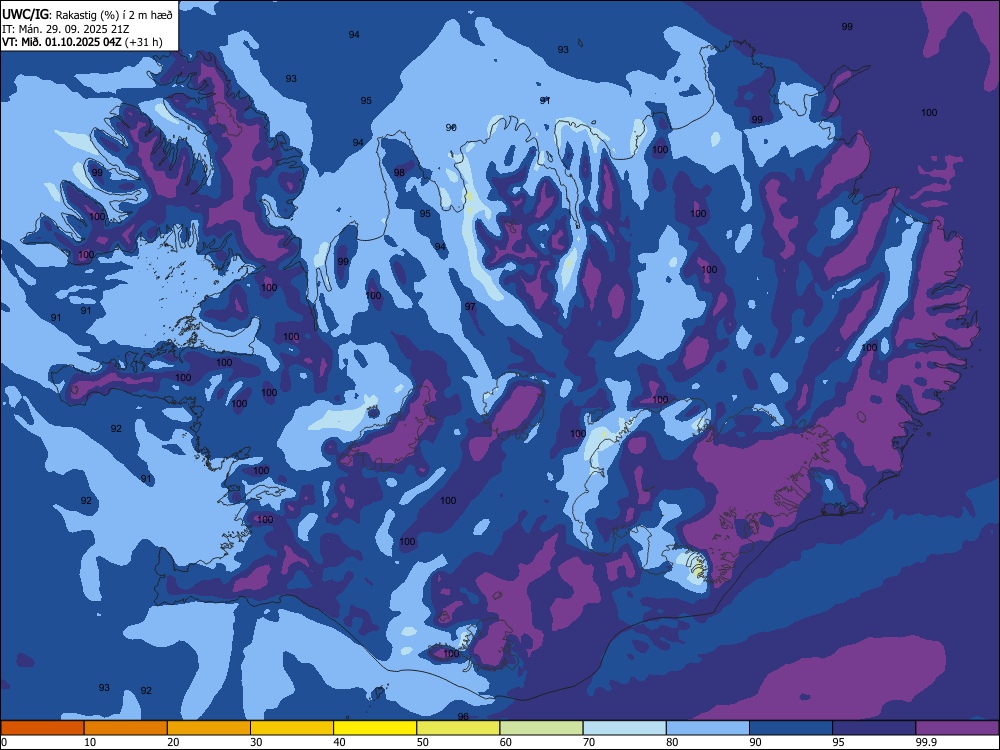Select the legend tick label '60'
1000x750 pixels.
pyautogui.click(x=506, y=742)
